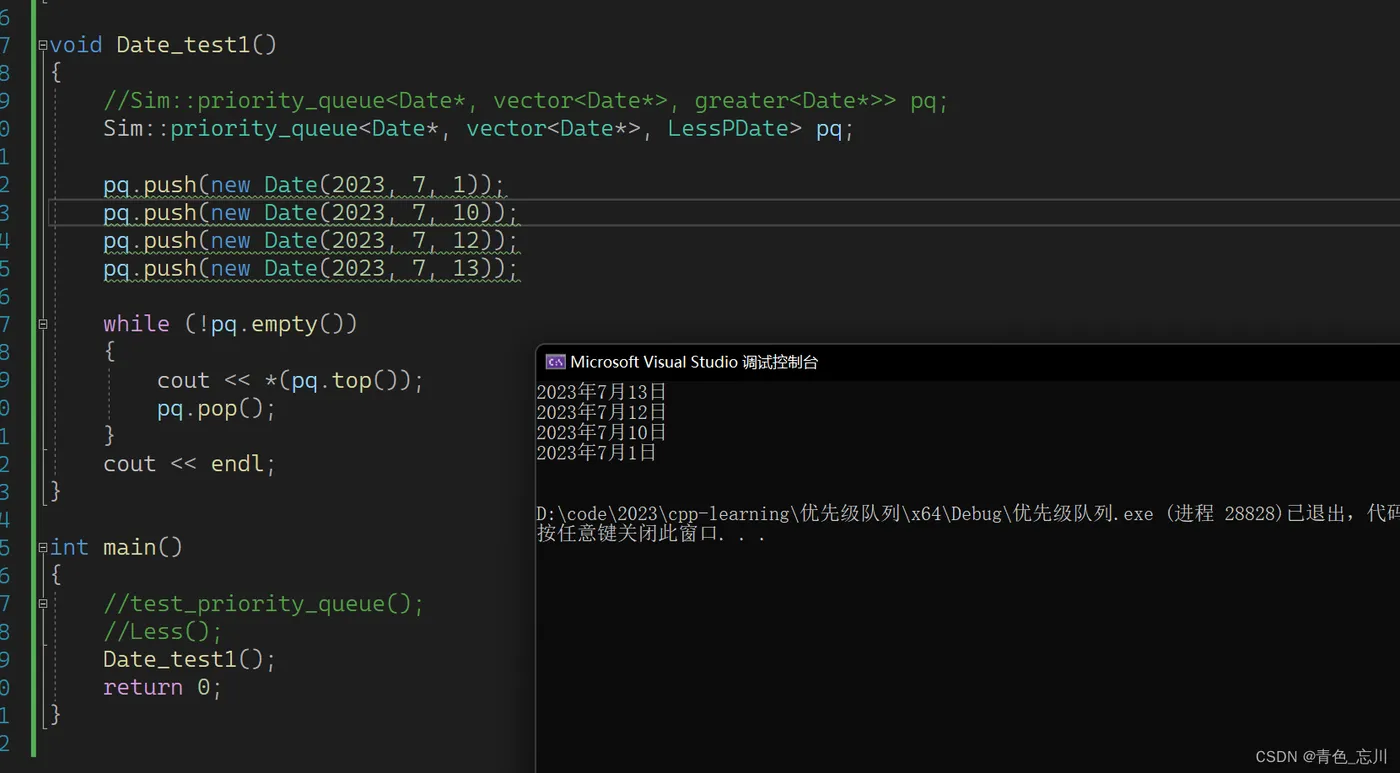Image resolution: width=1400 pixels, height=773 pixels.
Task: Click the commented greater<Date*> queue line
Action: 525,101
